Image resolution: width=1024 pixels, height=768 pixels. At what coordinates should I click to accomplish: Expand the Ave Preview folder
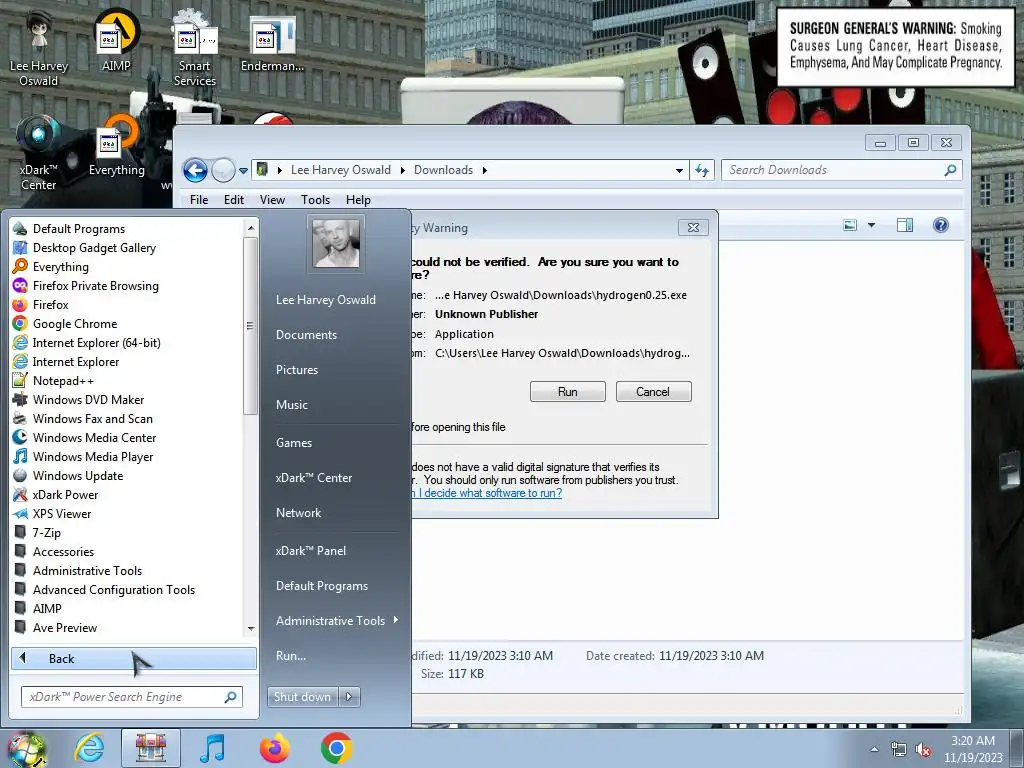(x=65, y=628)
